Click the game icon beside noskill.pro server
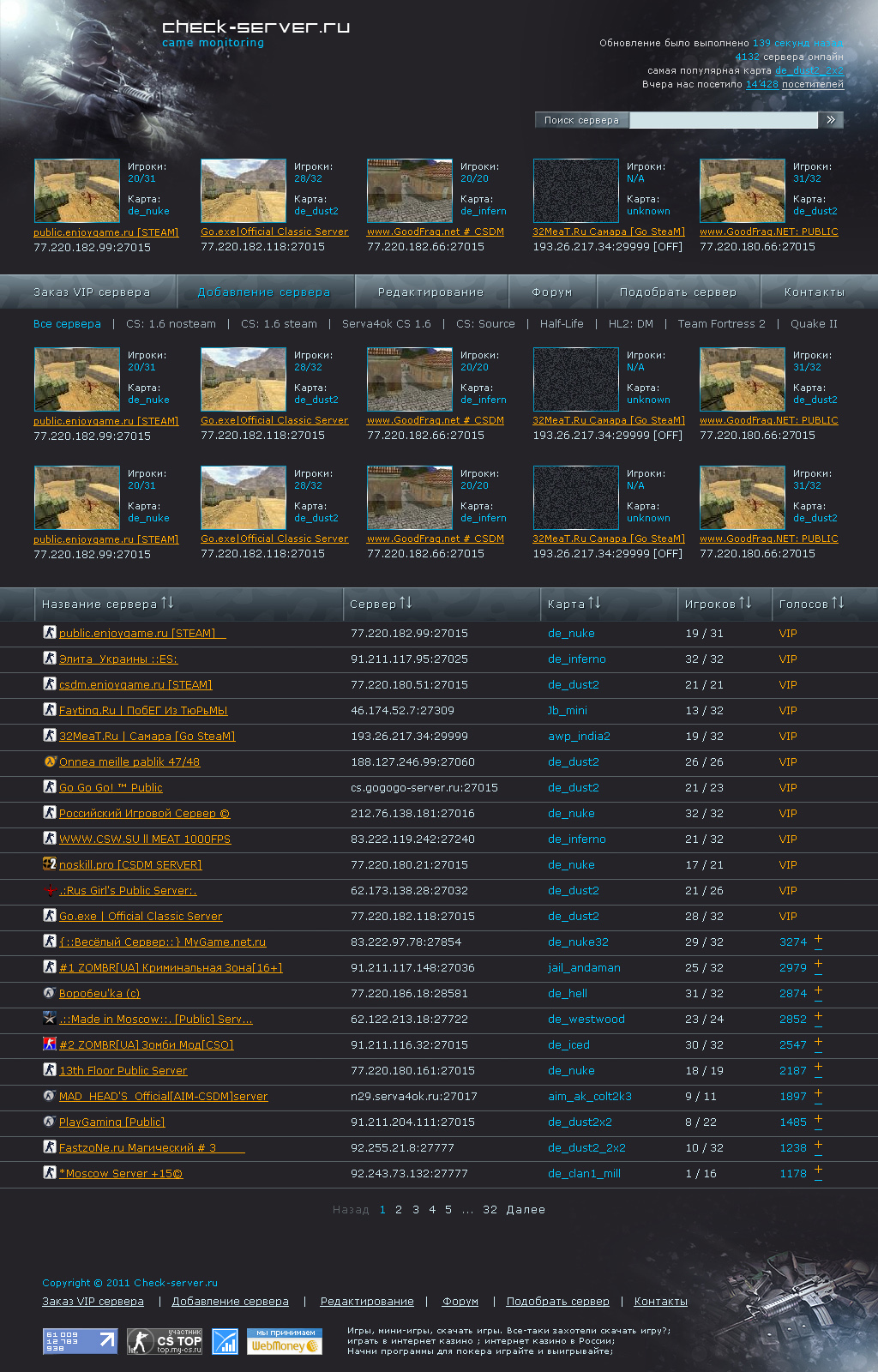Viewport: 878px width, 1372px height. coord(50,864)
